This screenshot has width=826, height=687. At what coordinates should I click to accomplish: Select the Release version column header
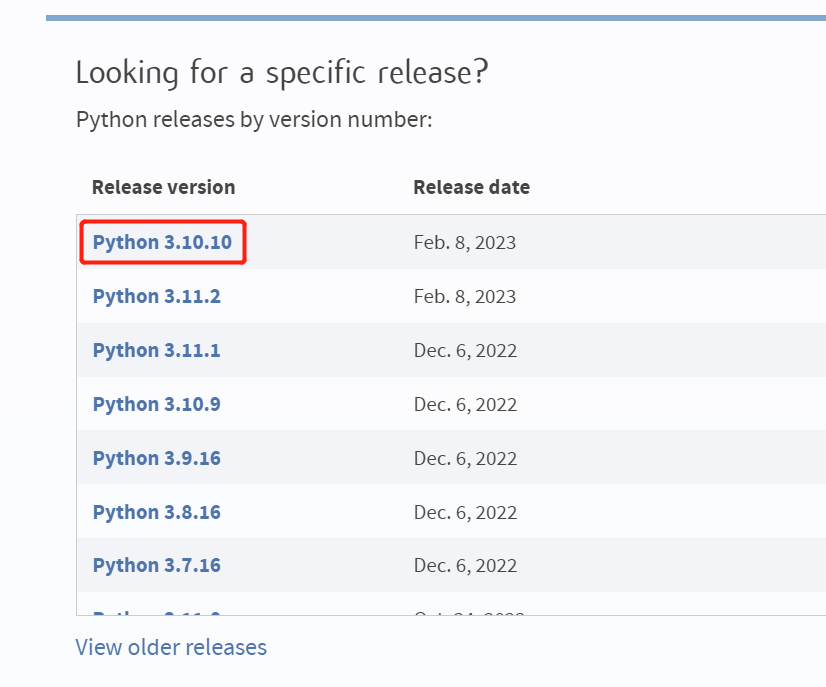click(163, 187)
